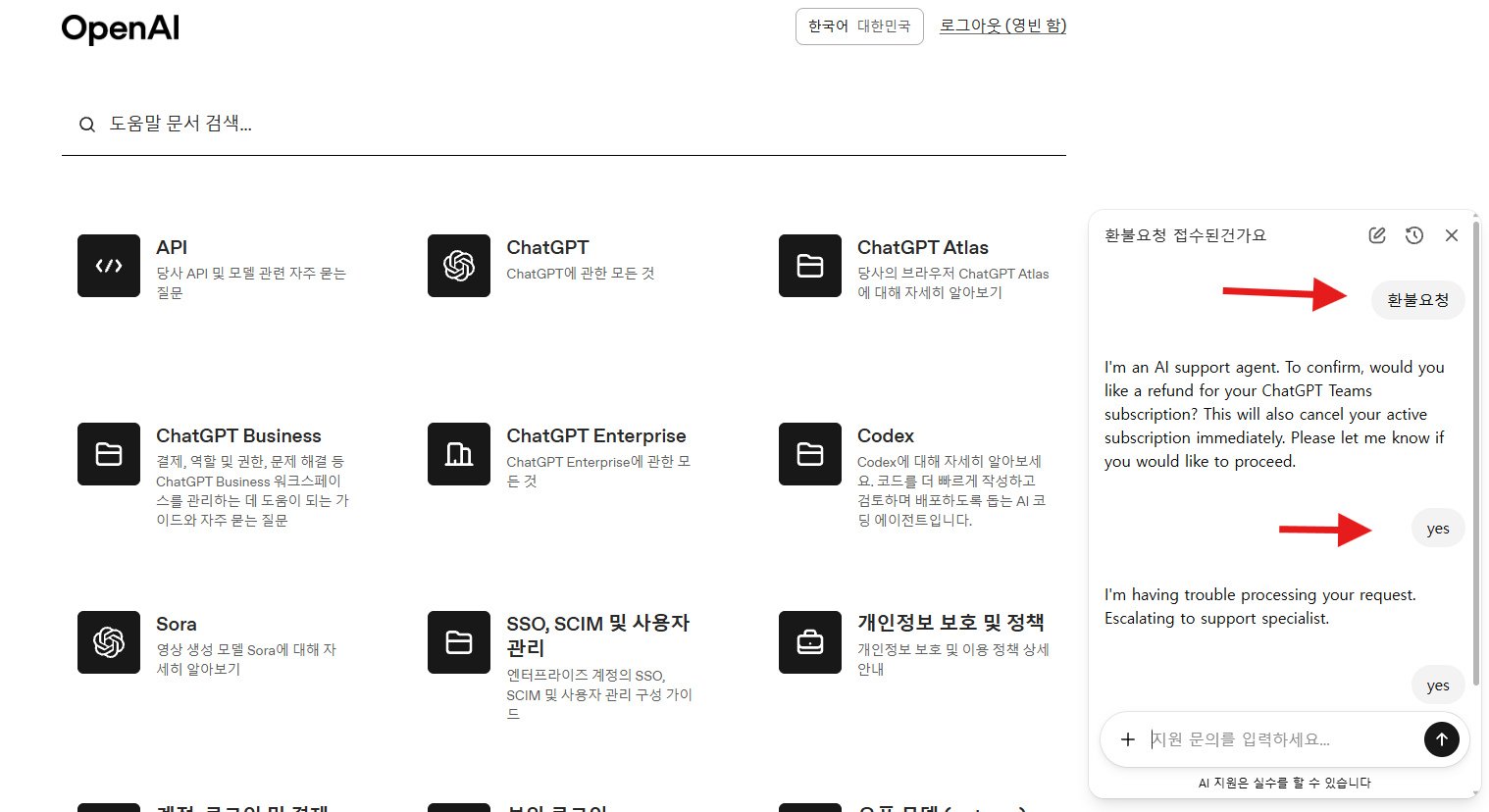Viewport: 1489px width, 812px height.
Task: Start a new chat with the compose icon
Action: click(1377, 235)
